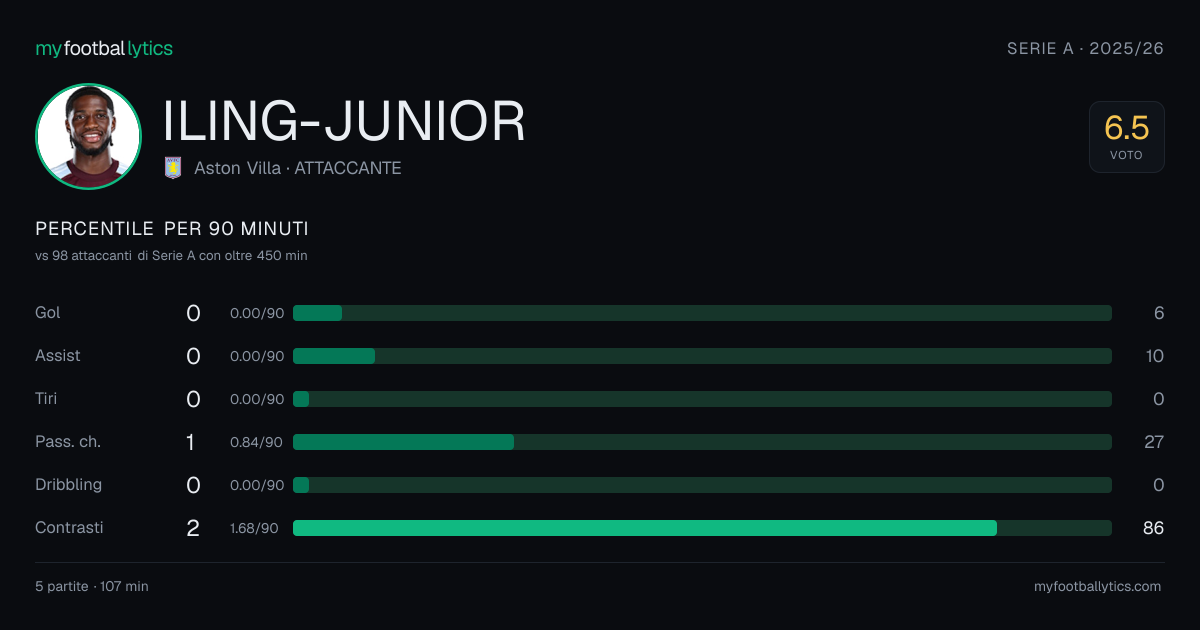Click the Aston Villa club crest
Screen dimensions: 1200x630
point(173,168)
